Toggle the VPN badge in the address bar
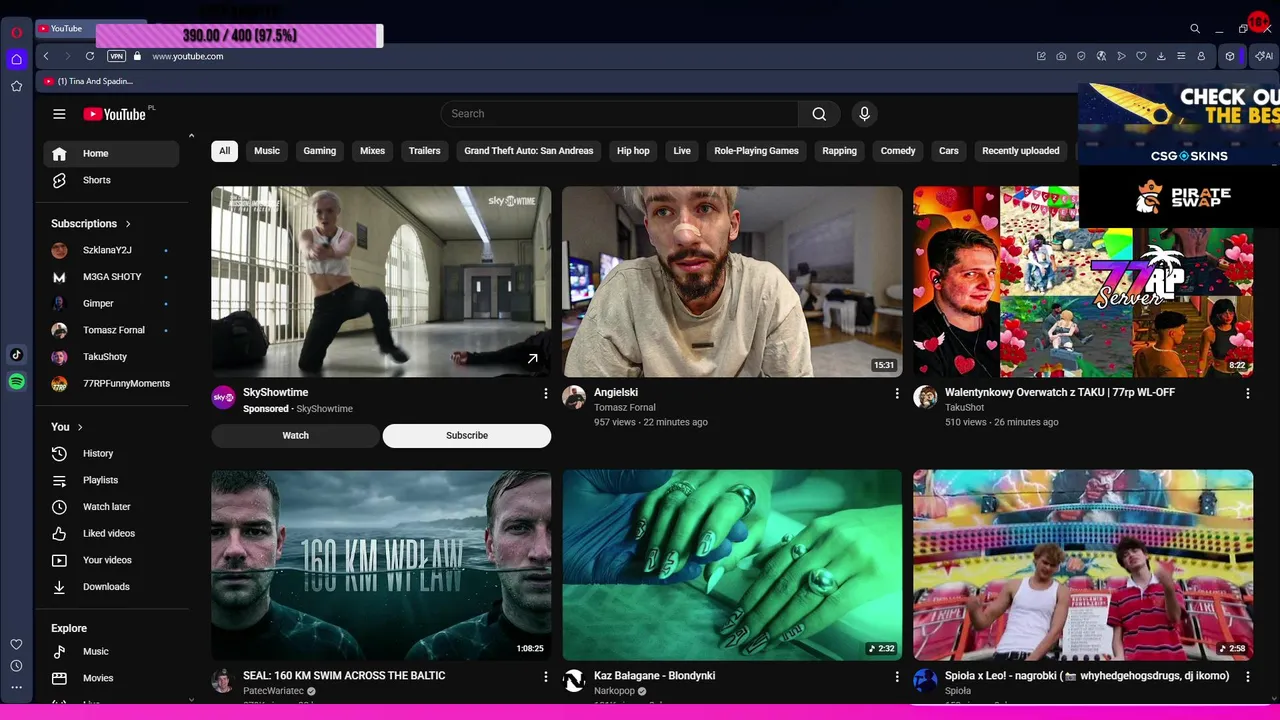1280x720 pixels. 117,56
